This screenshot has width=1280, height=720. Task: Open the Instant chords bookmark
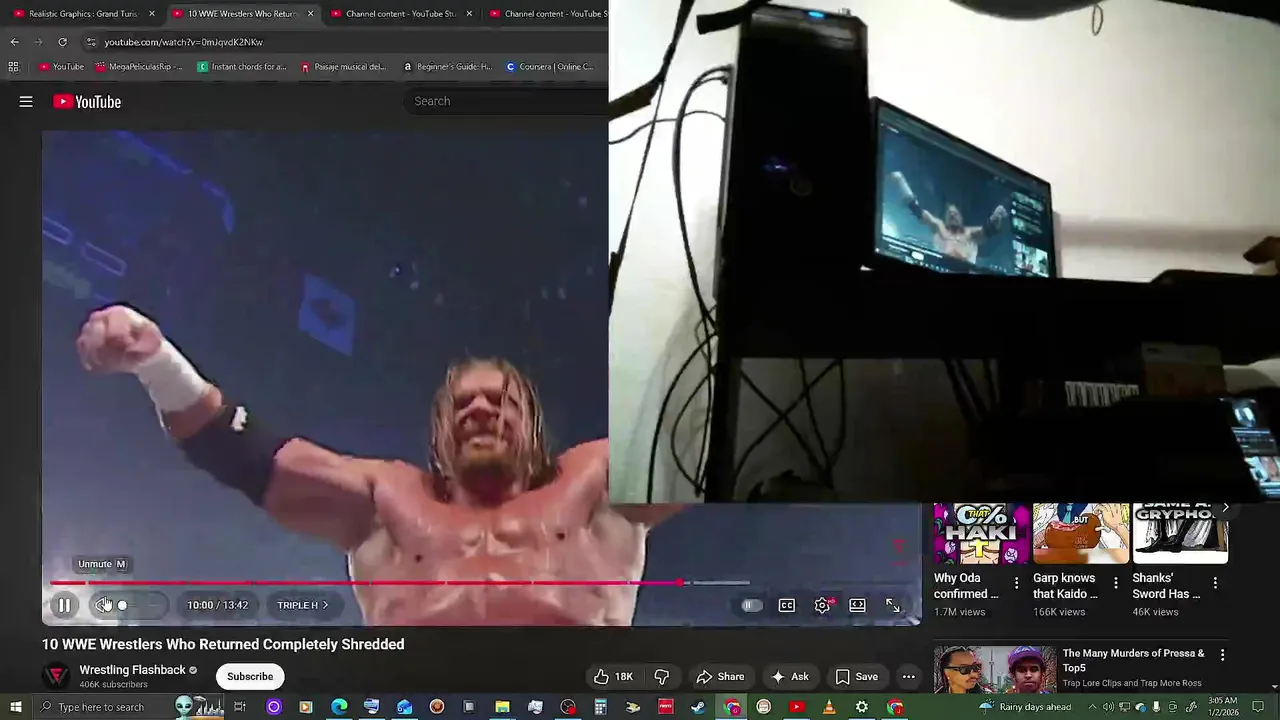242,67
